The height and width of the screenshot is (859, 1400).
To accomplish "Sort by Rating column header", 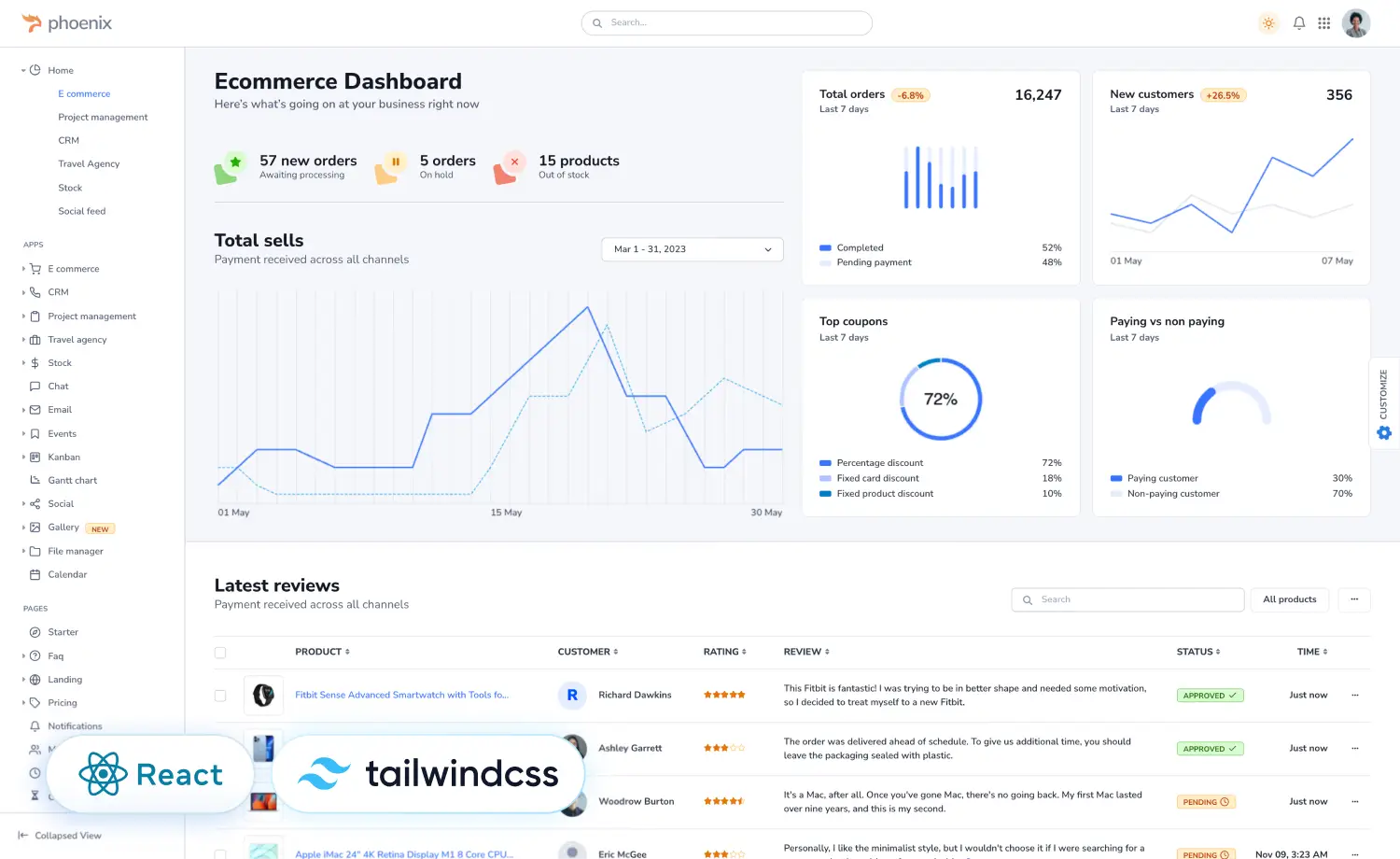I will click(x=724, y=652).
